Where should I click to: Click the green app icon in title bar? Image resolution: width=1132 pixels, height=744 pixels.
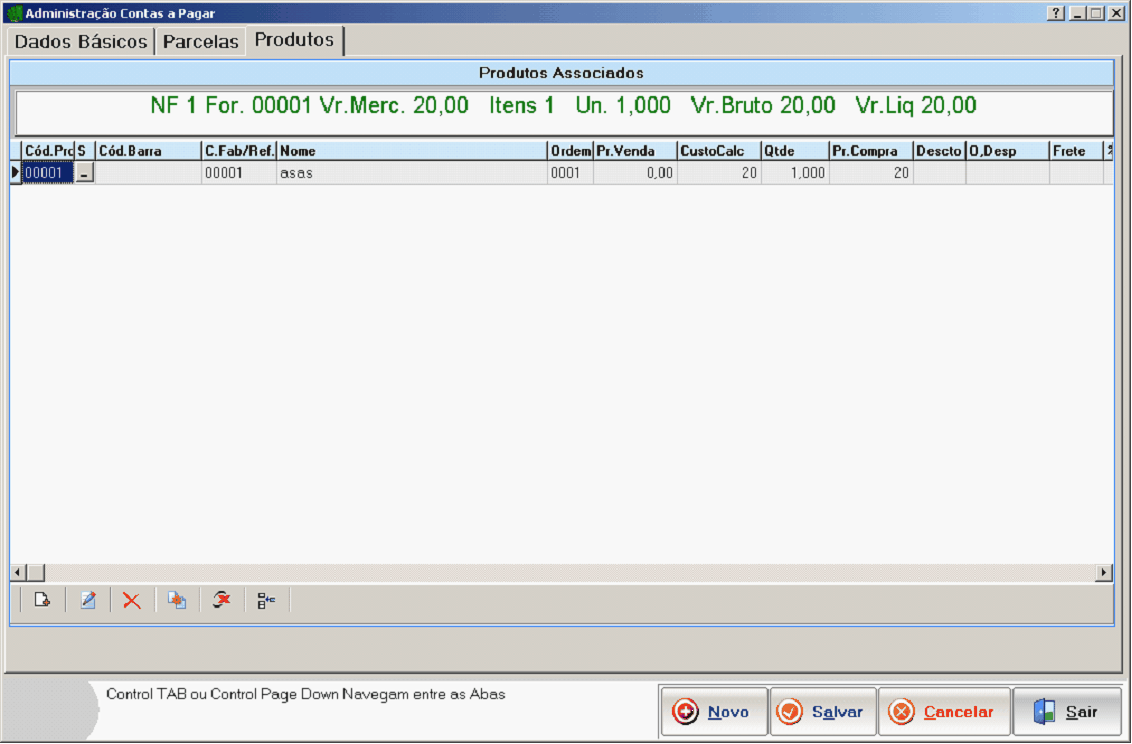click(x=14, y=14)
